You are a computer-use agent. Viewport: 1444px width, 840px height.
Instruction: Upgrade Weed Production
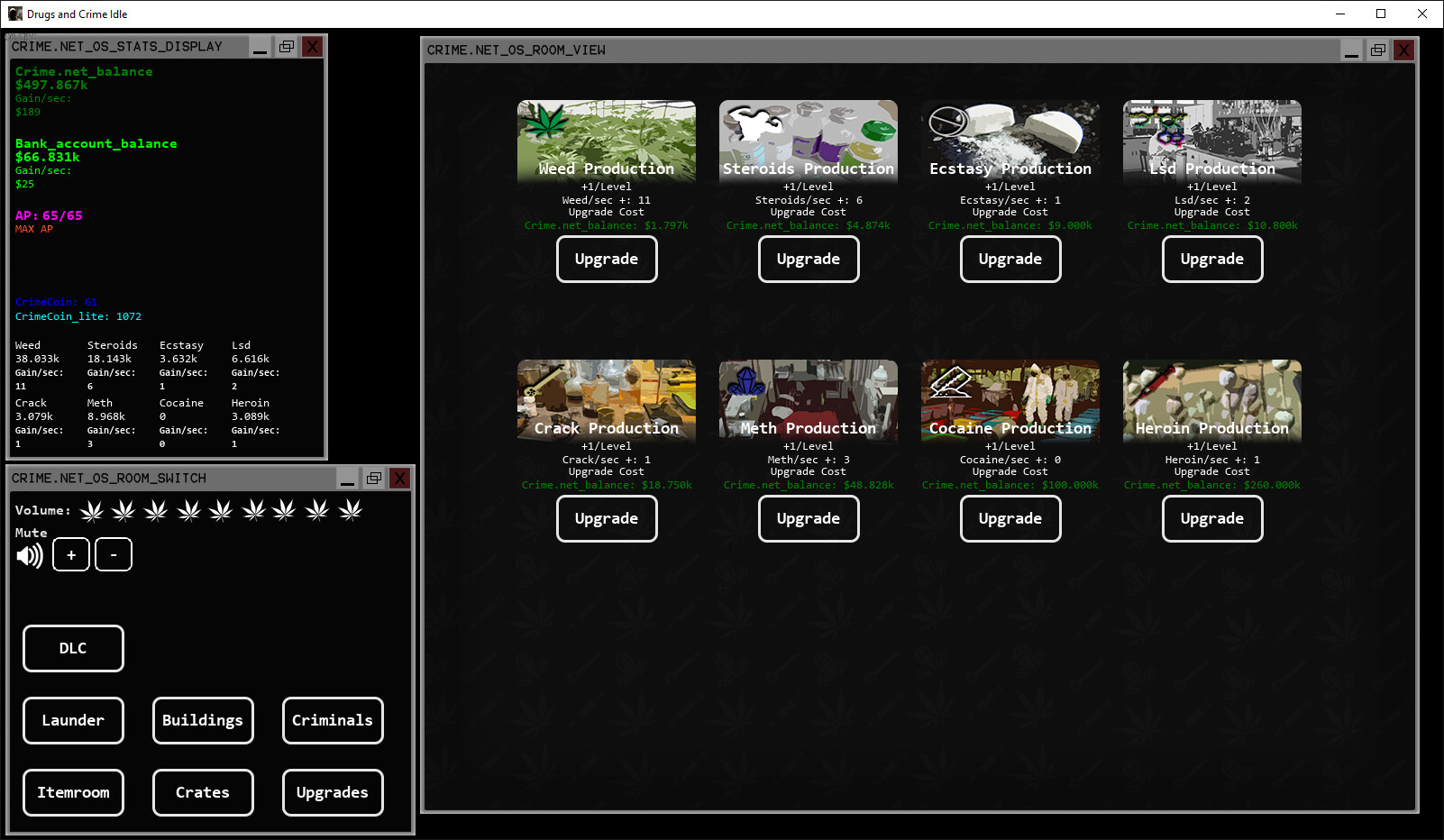click(606, 259)
